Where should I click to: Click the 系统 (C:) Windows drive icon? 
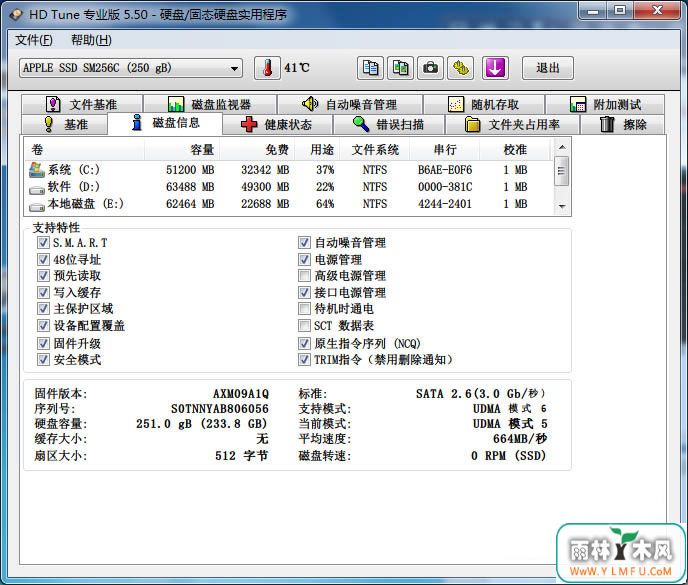coord(37,170)
